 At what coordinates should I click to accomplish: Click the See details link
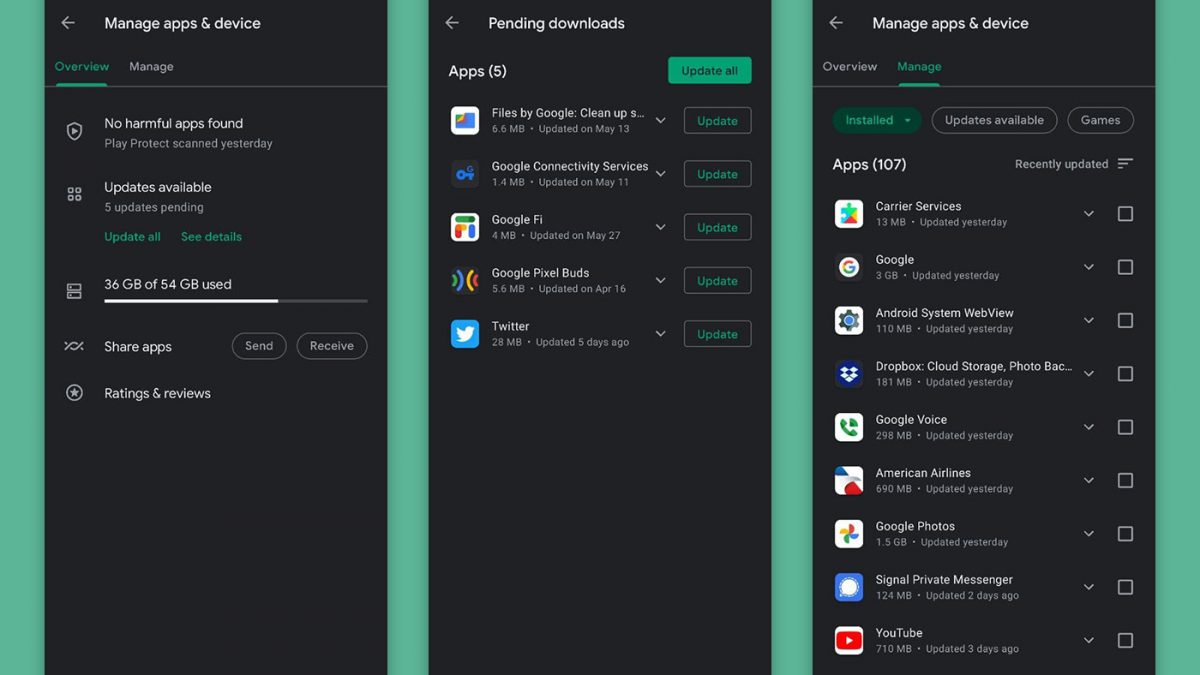[211, 237]
